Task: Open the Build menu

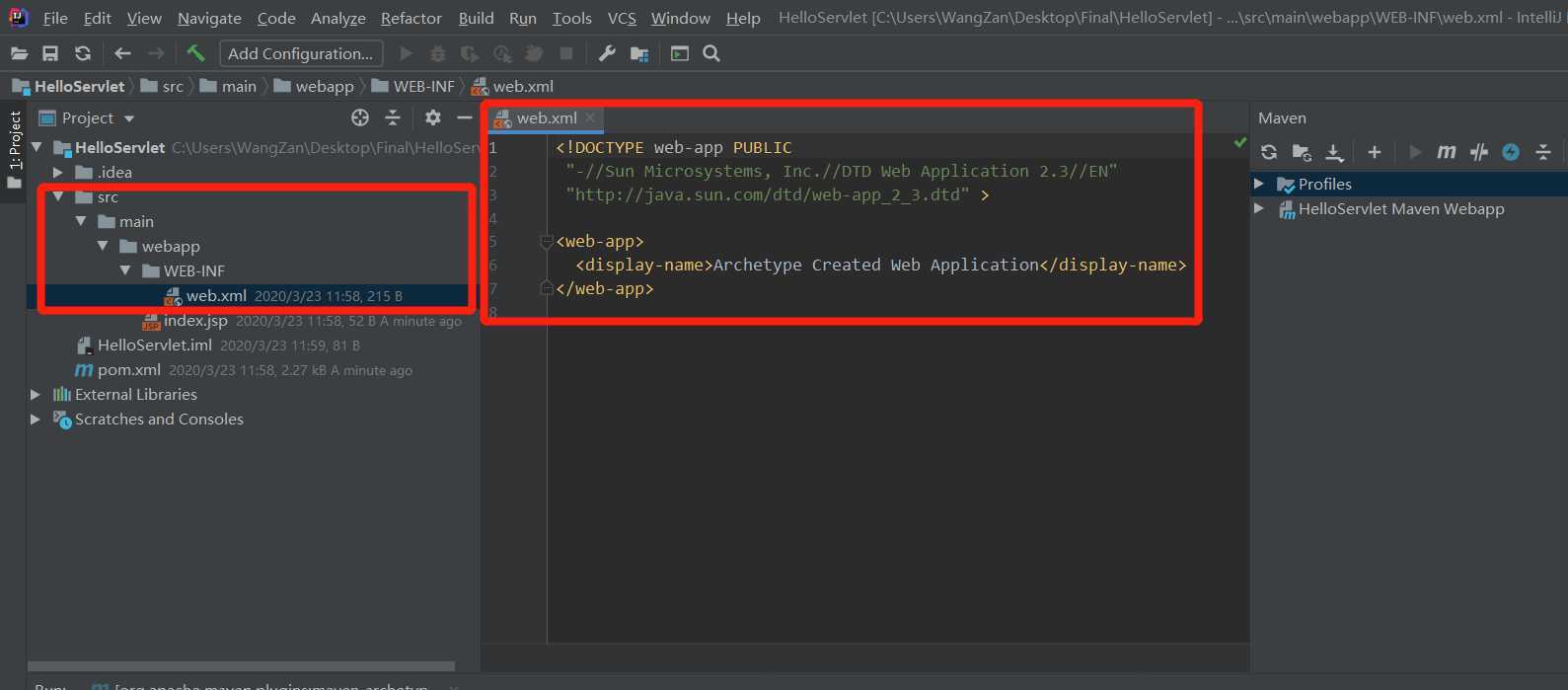Action: pyautogui.click(x=476, y=18)
